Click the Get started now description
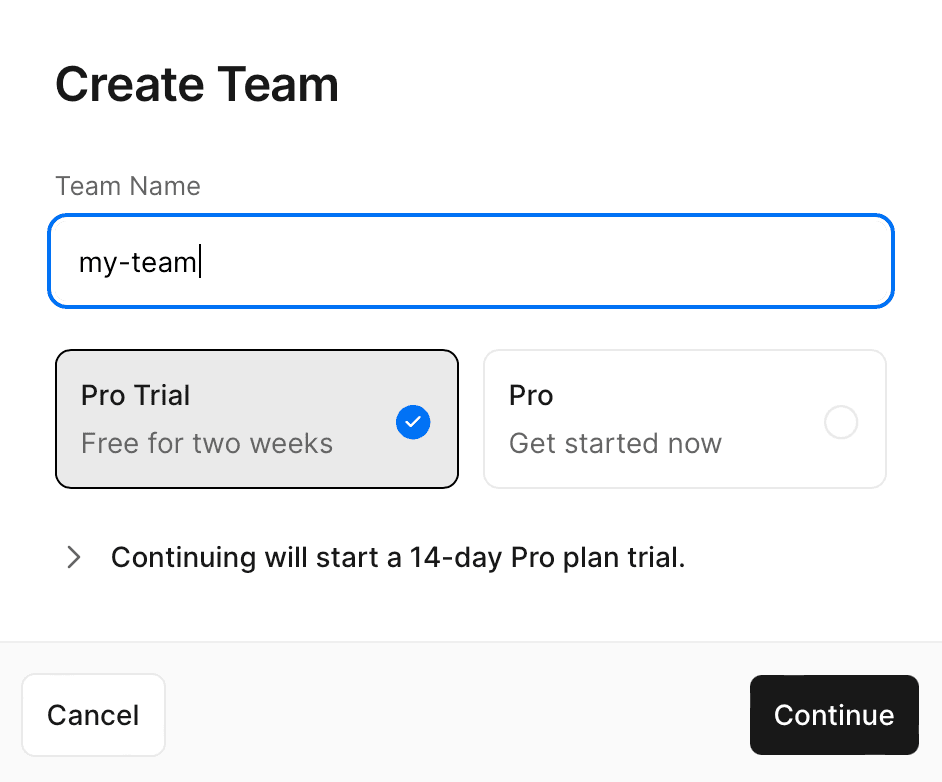Image resolution: width=942 pixels, height=782 pixels. pos(615,443)
